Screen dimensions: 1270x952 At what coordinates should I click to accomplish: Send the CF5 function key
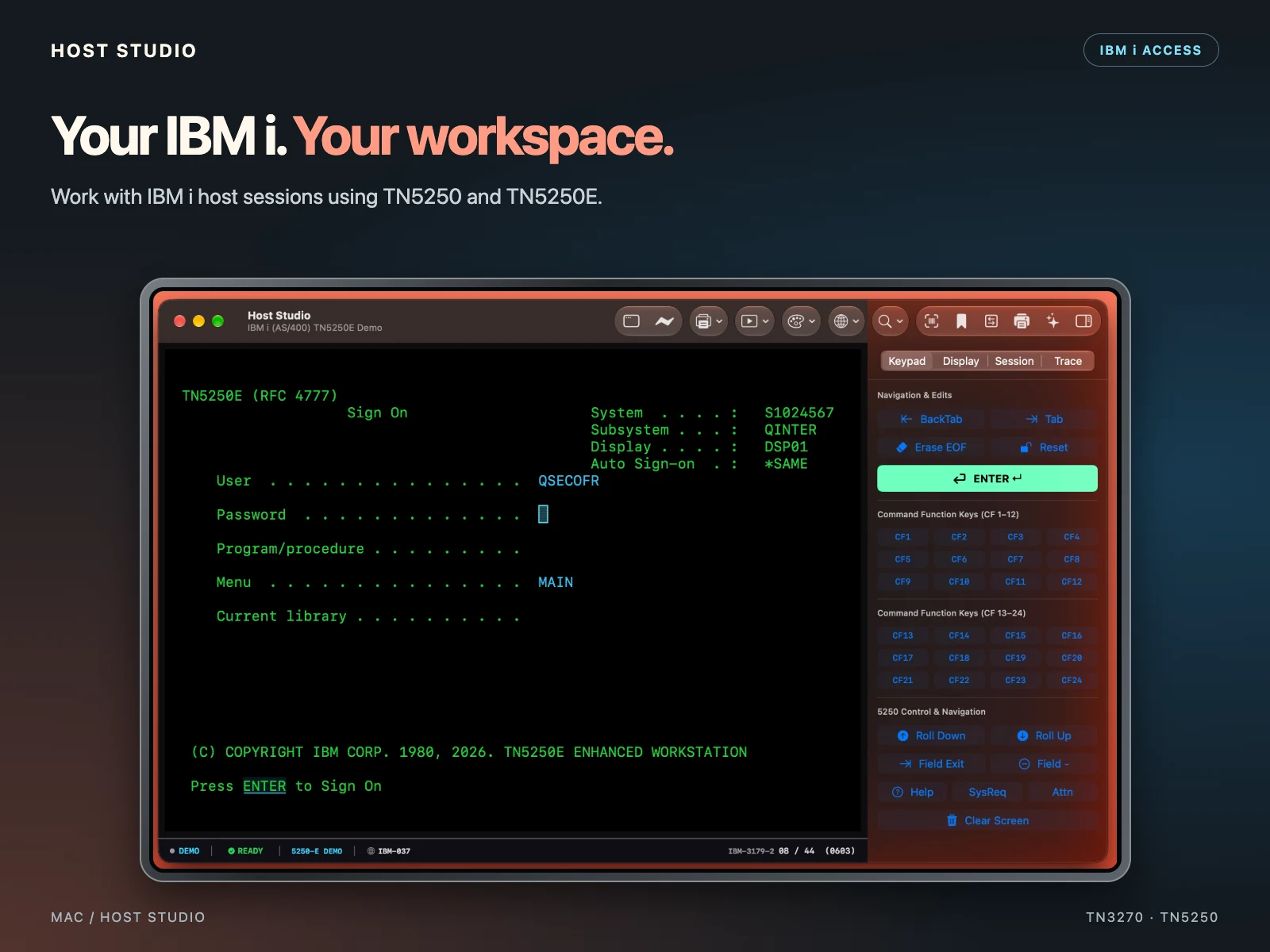click(902, 559)
